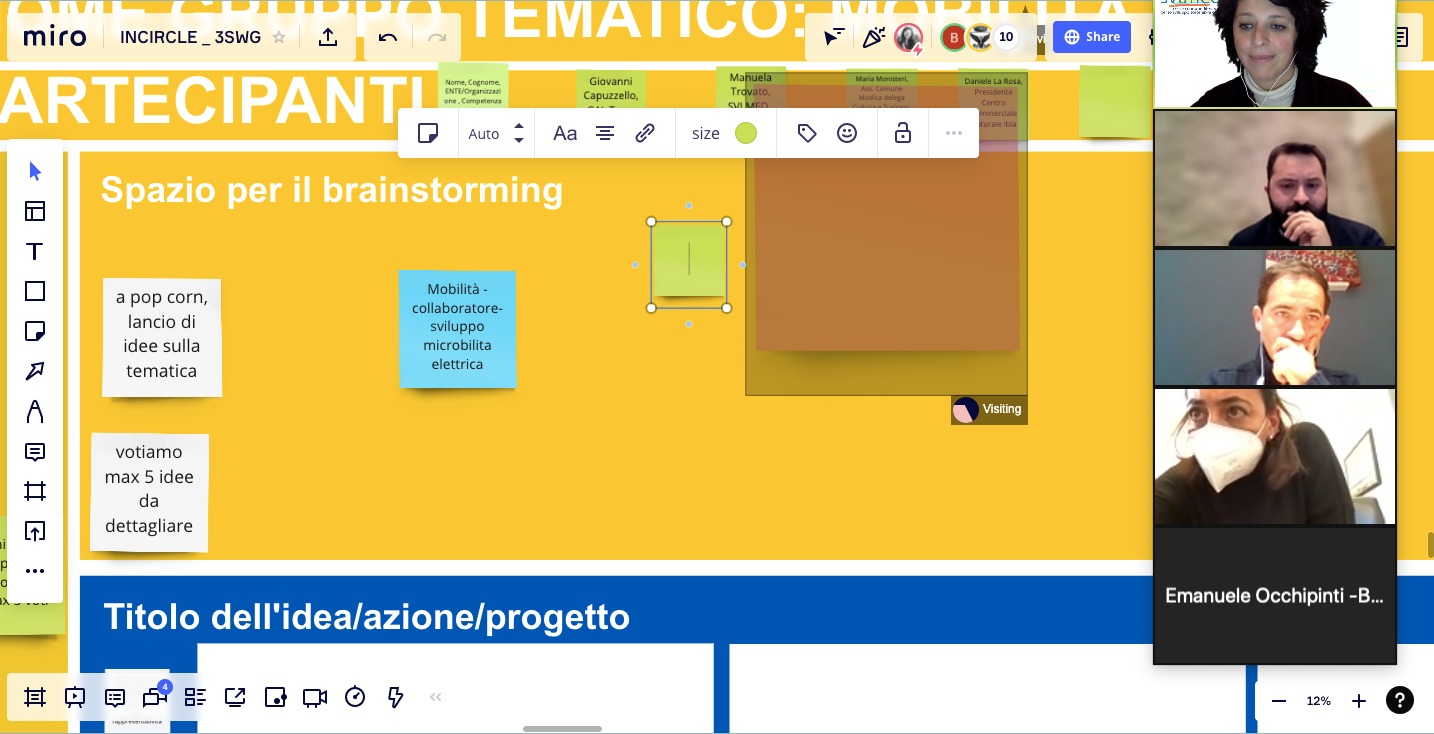The height and width of the screenshot is (734, 1434).
Task: Select Emanuele Occhipinti participant video tile
Action: (x=1275, y=595)
